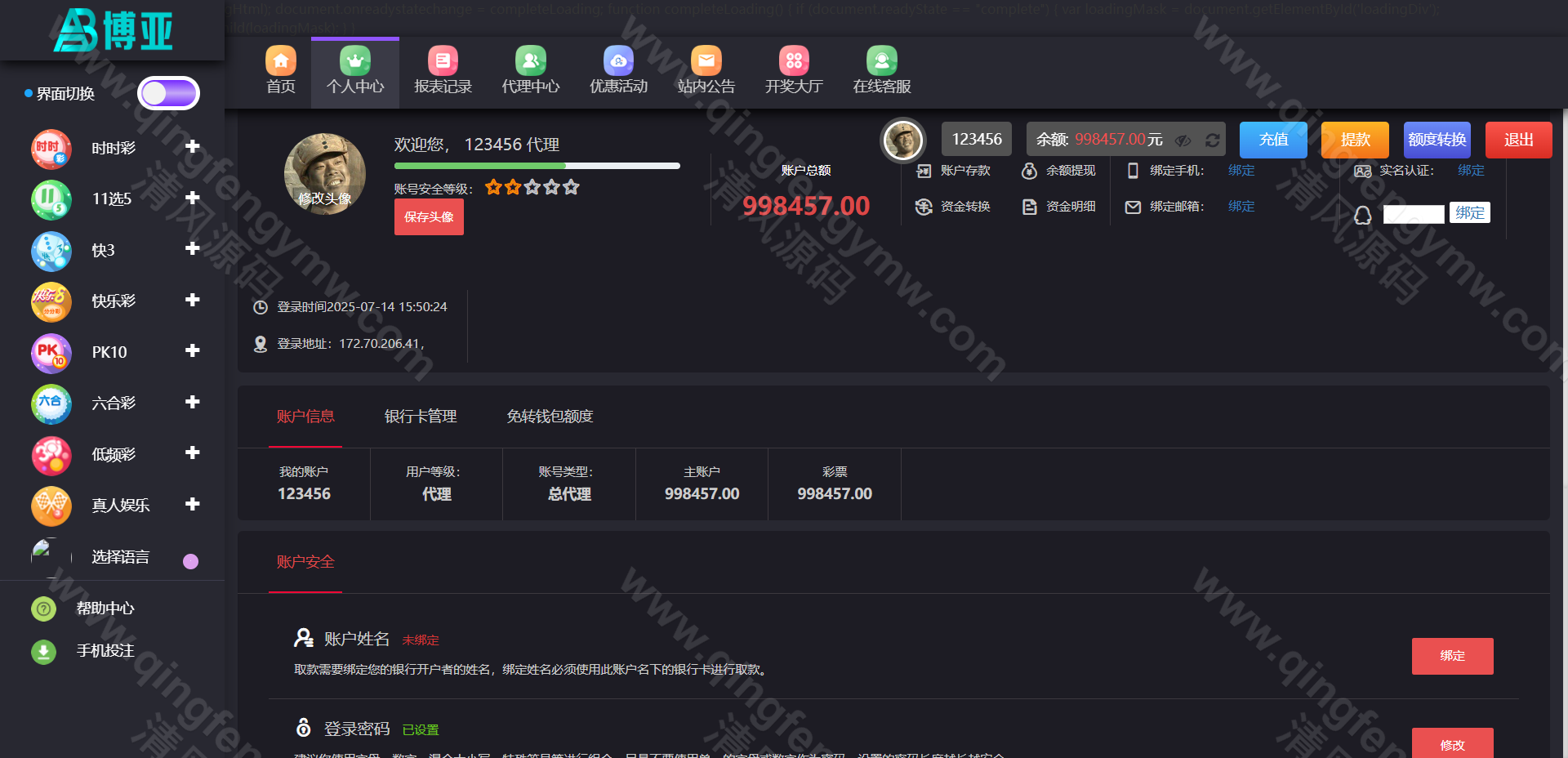Viewport: 1568px width, 758px height.
Task: Click the account security level progress bar
Action: 537,166
